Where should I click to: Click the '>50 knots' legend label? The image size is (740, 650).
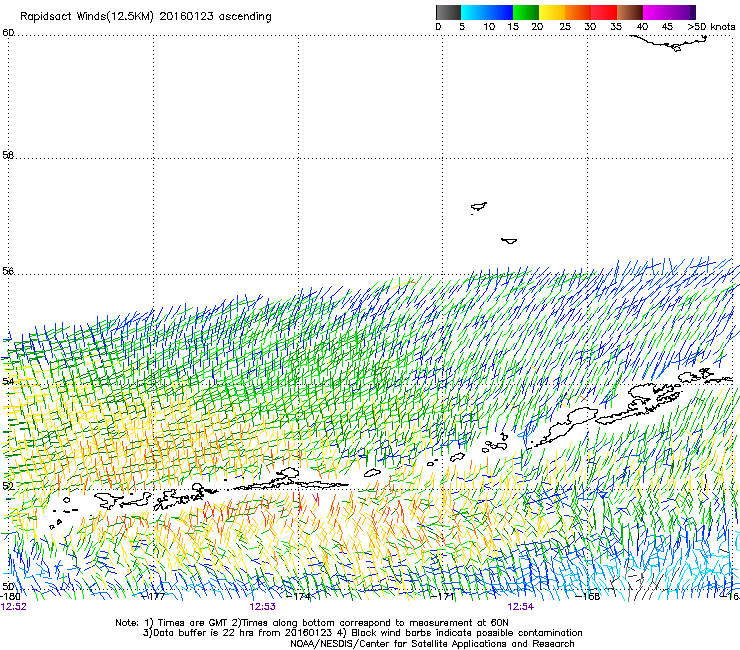(x=711, y=27)
